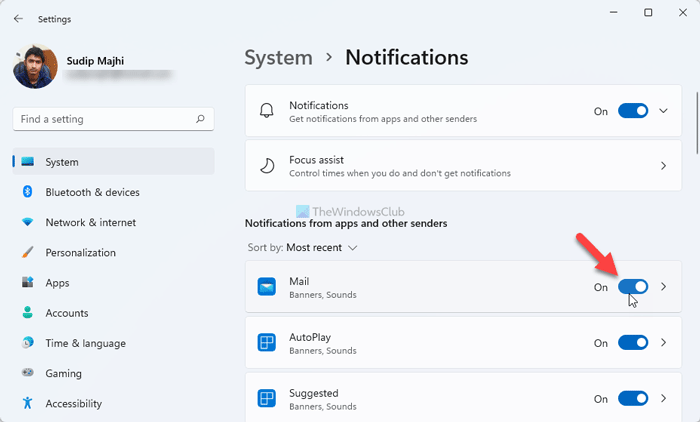Image resolution: width=700 pixels, height=422 pixels.
Task: Switch off the AutoPlay notifications toggle
Action: click(x=633, y=343)
